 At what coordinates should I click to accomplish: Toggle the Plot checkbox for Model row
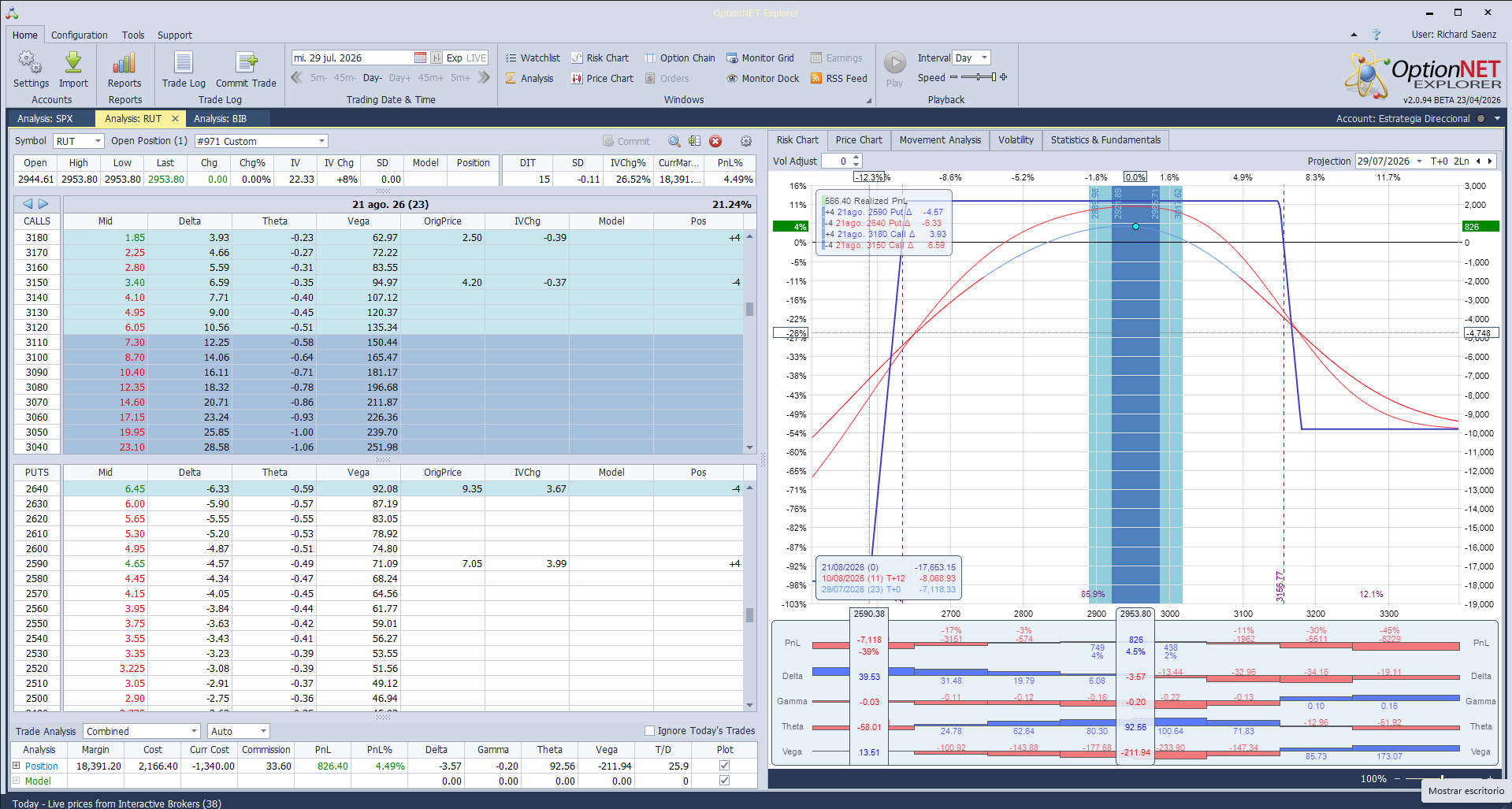724,781
